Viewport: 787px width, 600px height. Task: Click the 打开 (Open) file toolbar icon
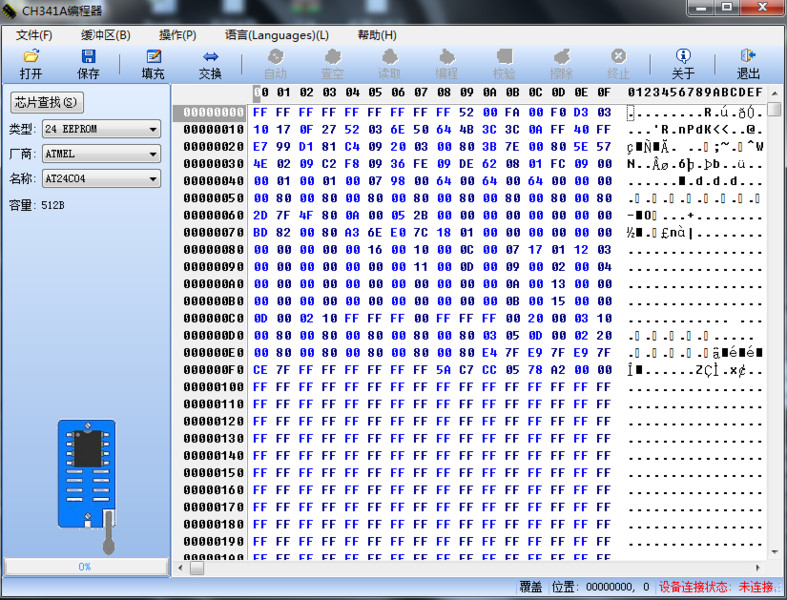(x=31, y=64)
